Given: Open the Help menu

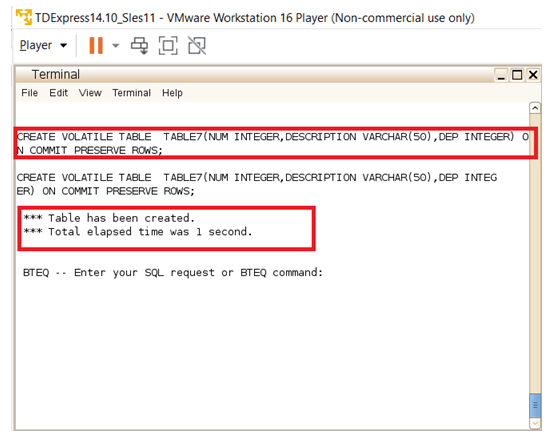Looking at the screenshot, I should (172, 93).
